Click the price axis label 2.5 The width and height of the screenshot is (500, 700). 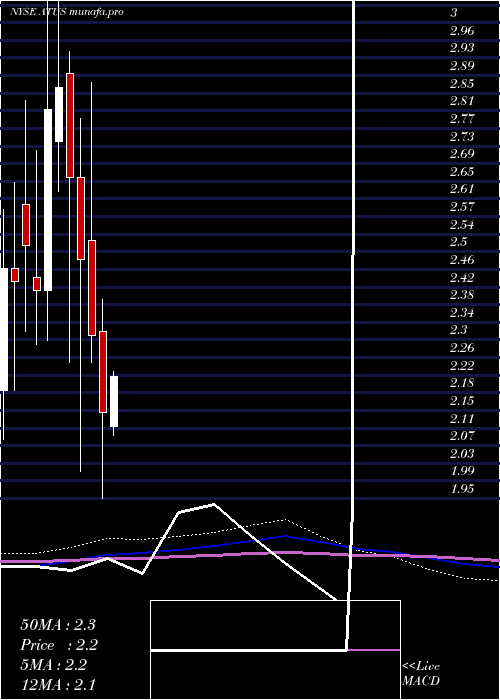coord(458,242)
